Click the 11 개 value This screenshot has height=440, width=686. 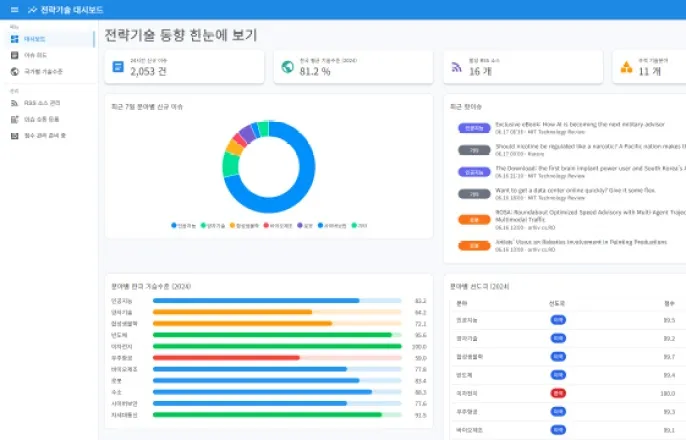click(x=649, y=71)
